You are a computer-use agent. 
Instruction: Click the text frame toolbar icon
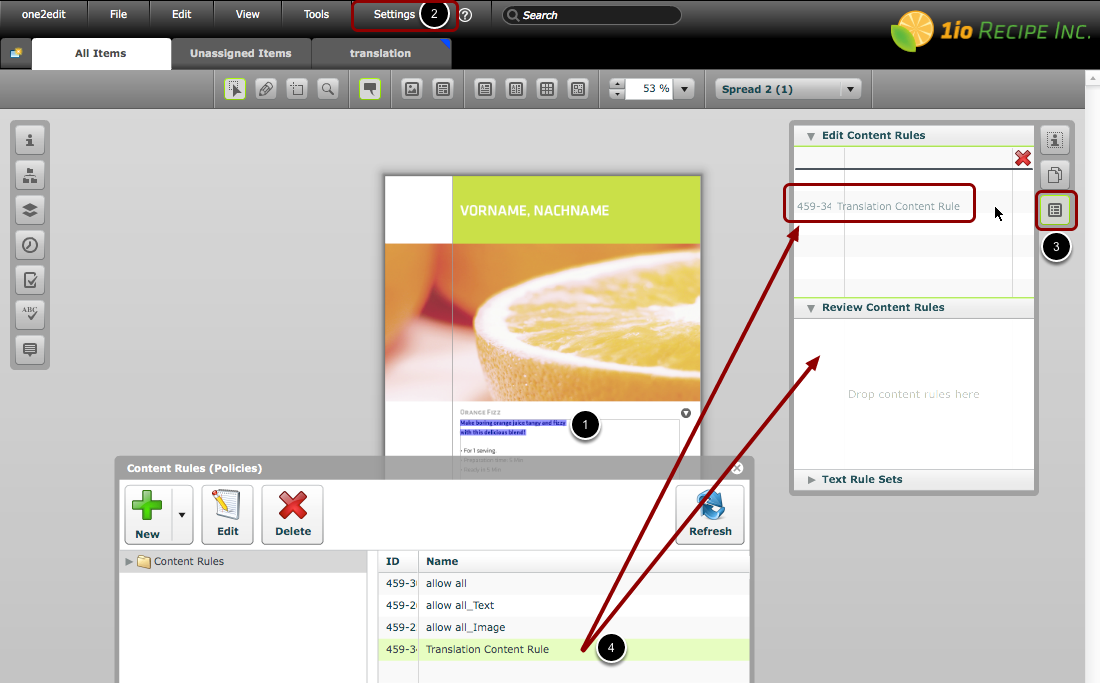pos(443,89)
